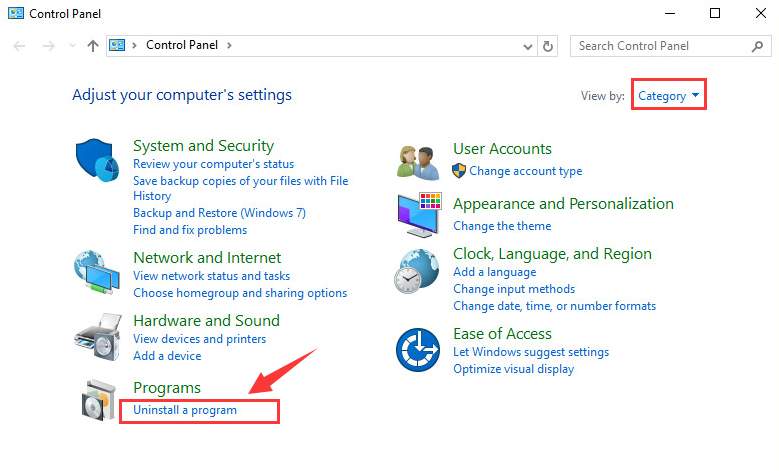The height and width of the screenshot is (471, 779).
Task: Open the Programs category heading
Action: (167, 388)
